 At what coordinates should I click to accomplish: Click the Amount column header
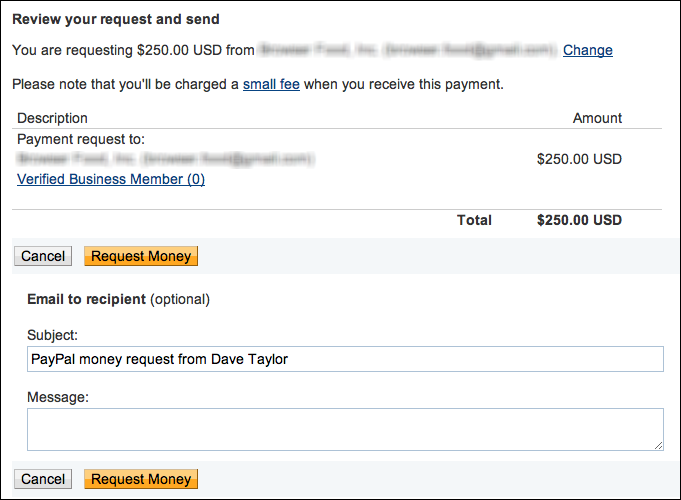pos(597,118)
